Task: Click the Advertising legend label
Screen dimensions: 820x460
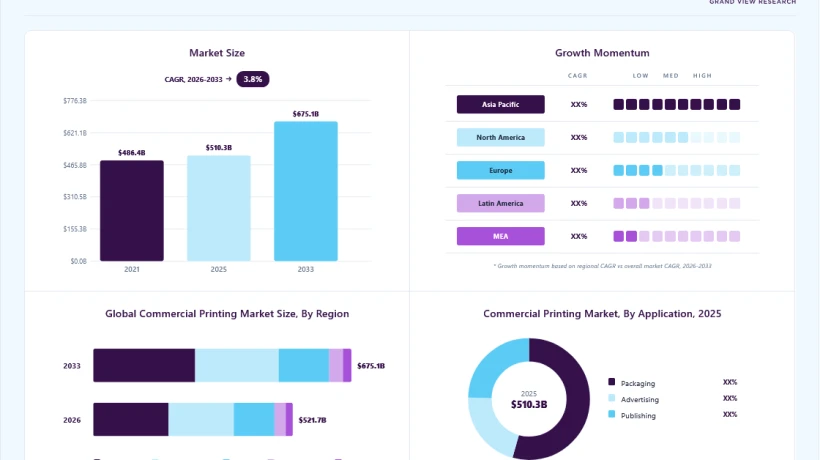Action: [640, 399]
